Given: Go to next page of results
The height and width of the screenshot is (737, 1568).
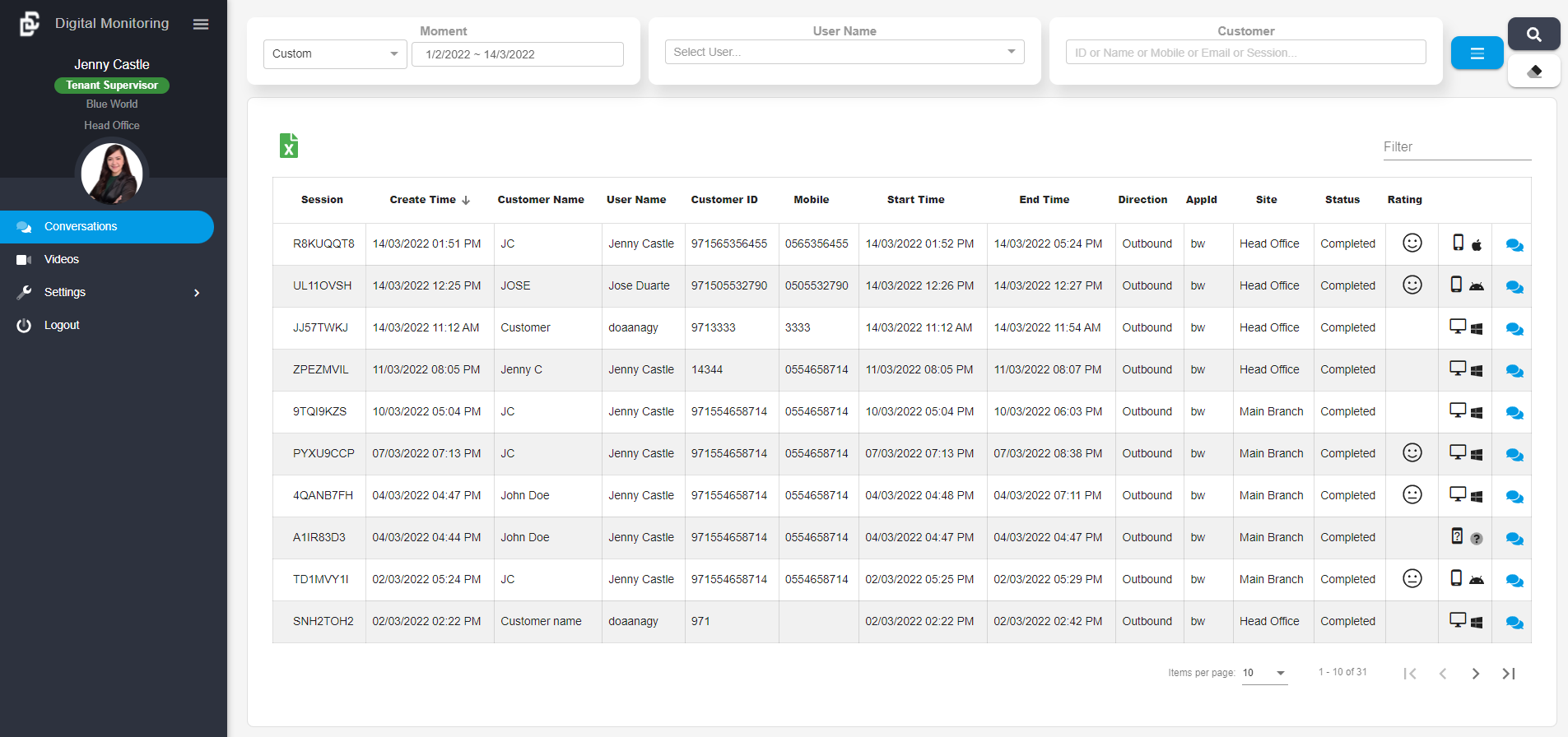Looking at the screenshot, I should [1475, 674].
